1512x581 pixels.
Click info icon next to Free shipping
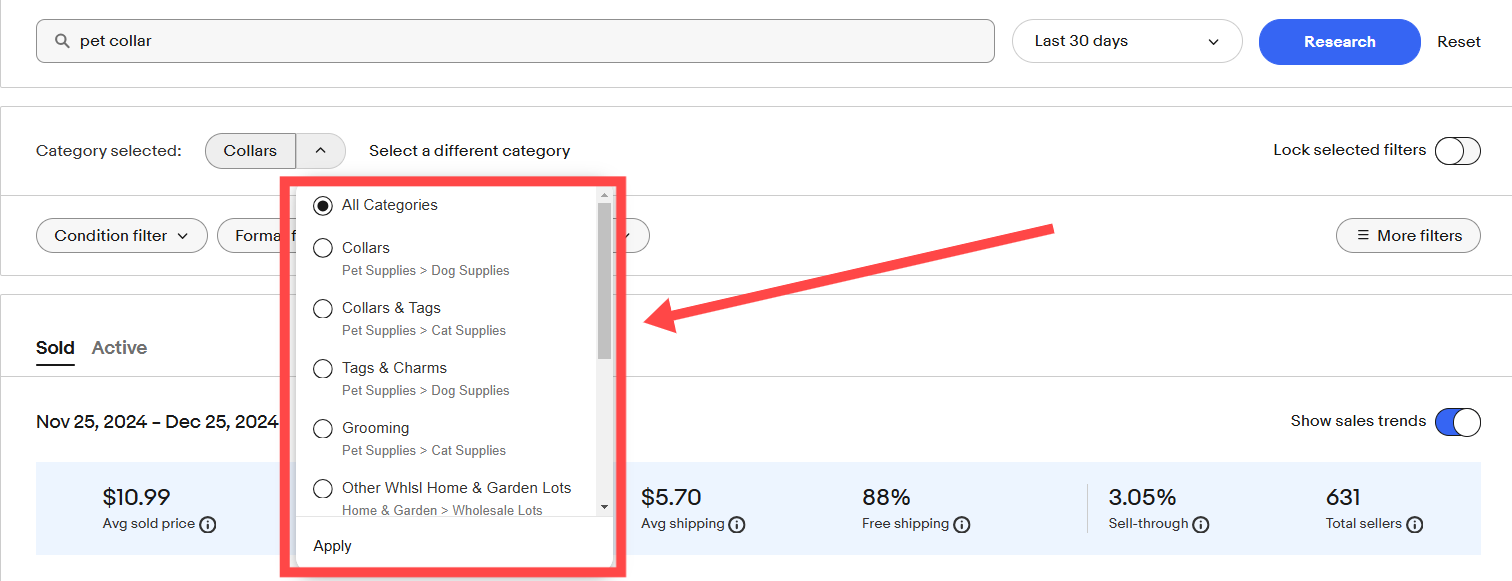[961, 524]
